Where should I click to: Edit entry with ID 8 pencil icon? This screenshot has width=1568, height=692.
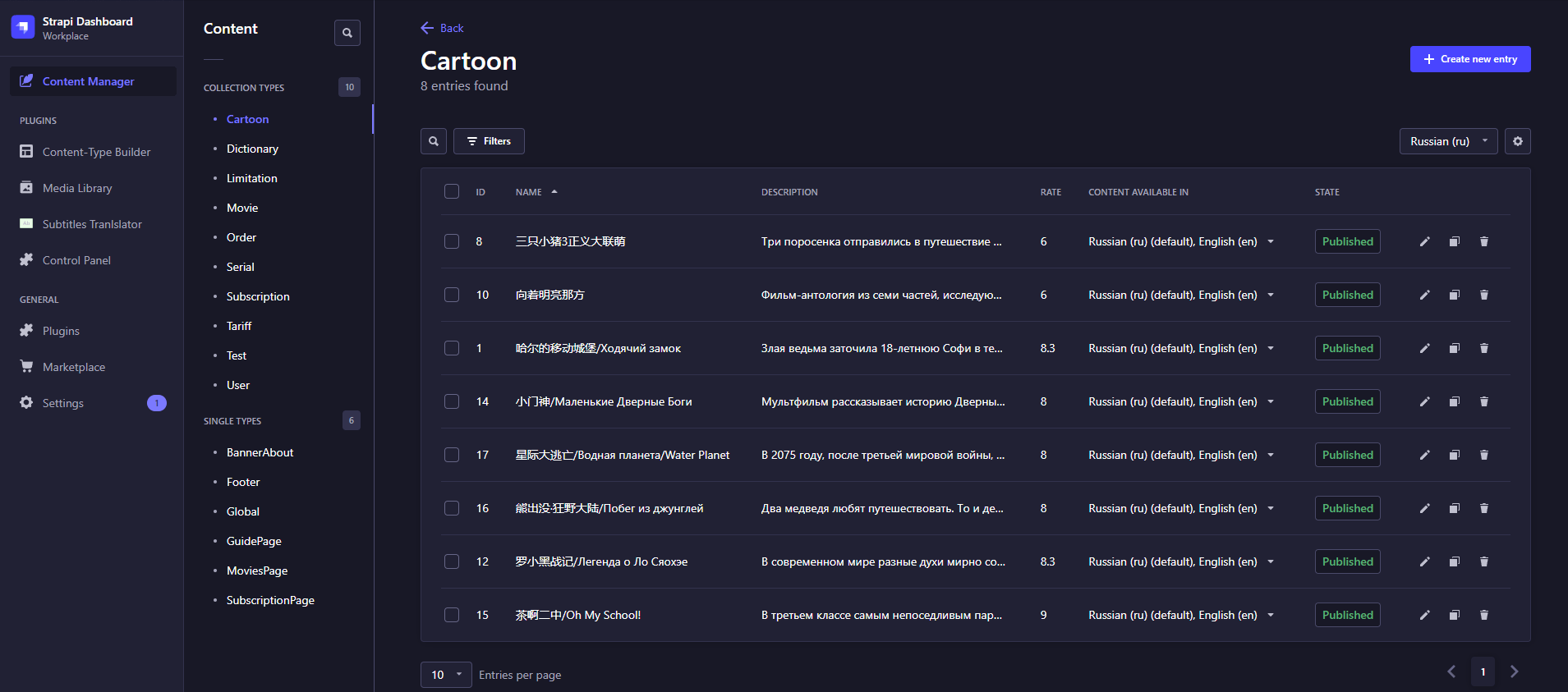pyautogui.click(x=1425, y=241)
